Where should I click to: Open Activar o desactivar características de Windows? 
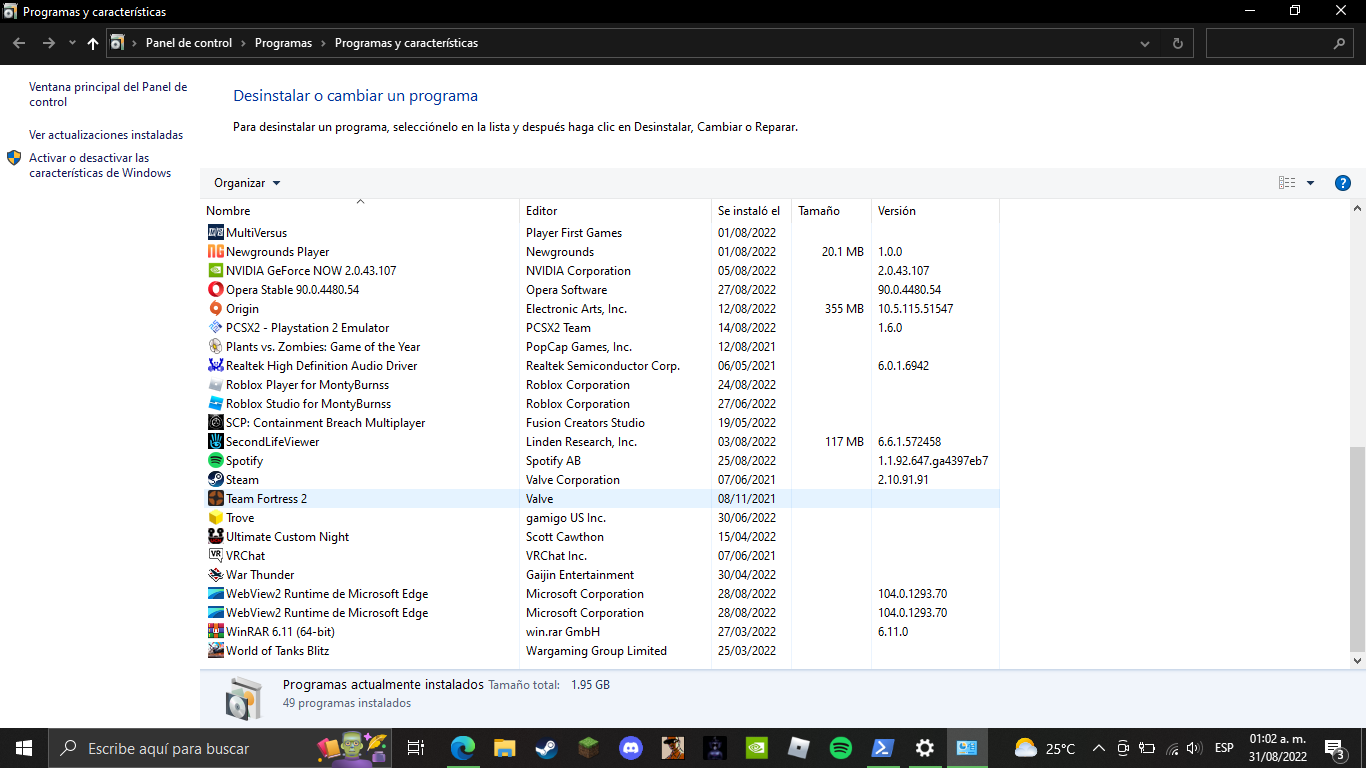(100, 165)
